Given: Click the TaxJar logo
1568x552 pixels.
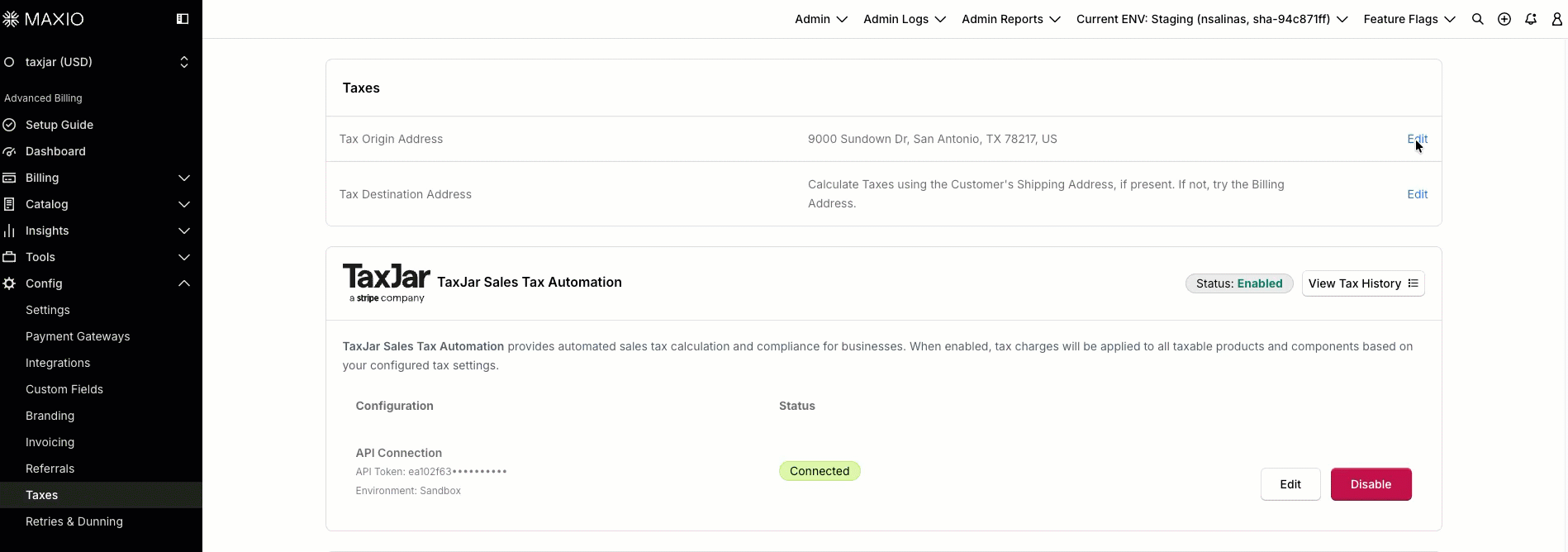Looking at the screenshot, I should [x=387, y=283].
